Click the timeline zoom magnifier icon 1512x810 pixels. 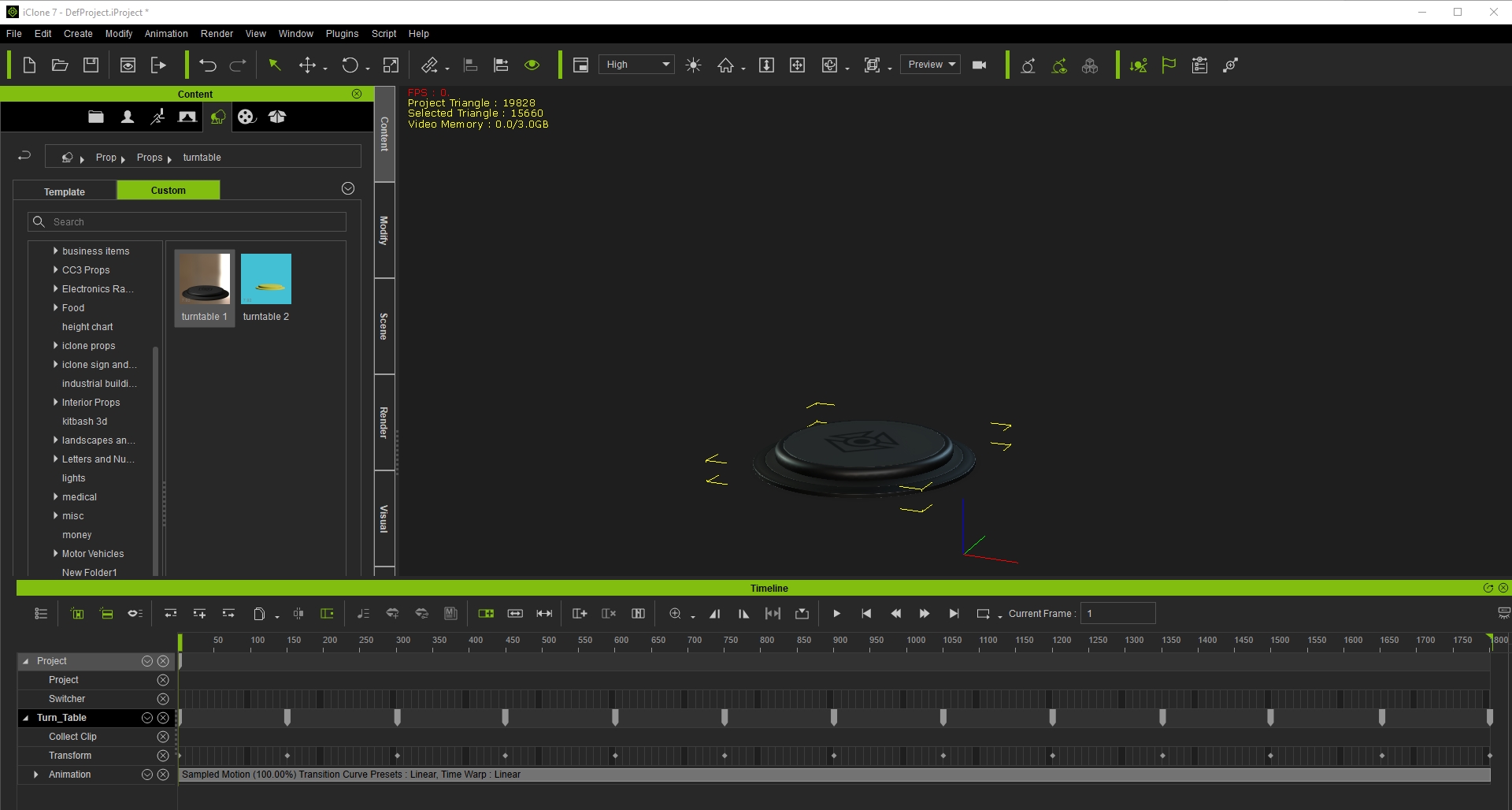(x=675, y=614)
